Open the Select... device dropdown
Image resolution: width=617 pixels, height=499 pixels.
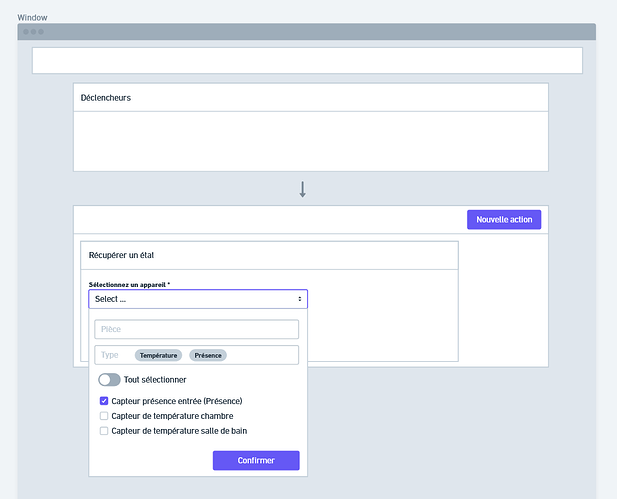point(197,299)
